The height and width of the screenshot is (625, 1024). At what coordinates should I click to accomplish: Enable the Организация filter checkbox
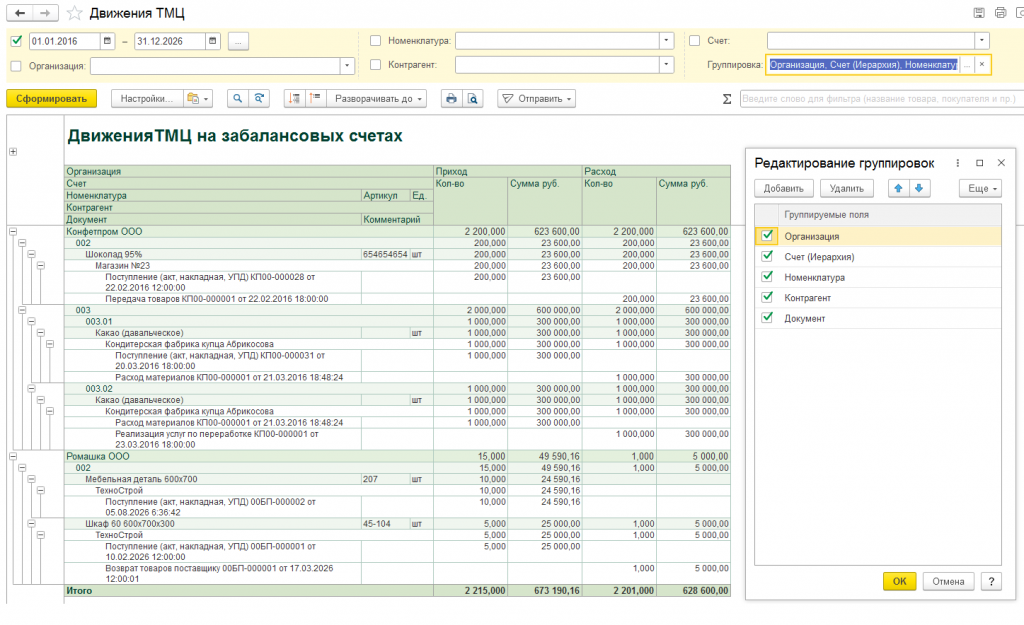(x=17, y=66)
